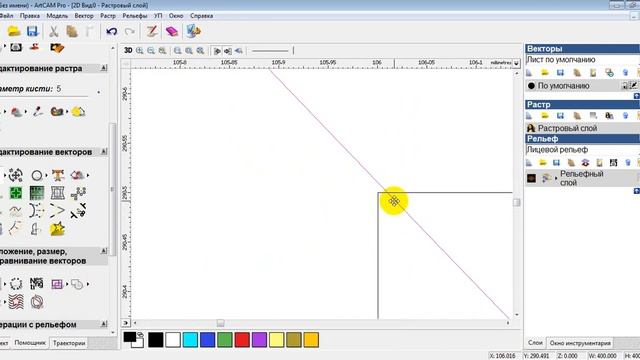This screenshot has width=640, height=360.
Task: Copy with the toolbar copy icon
Action: [x=72, y=31]
